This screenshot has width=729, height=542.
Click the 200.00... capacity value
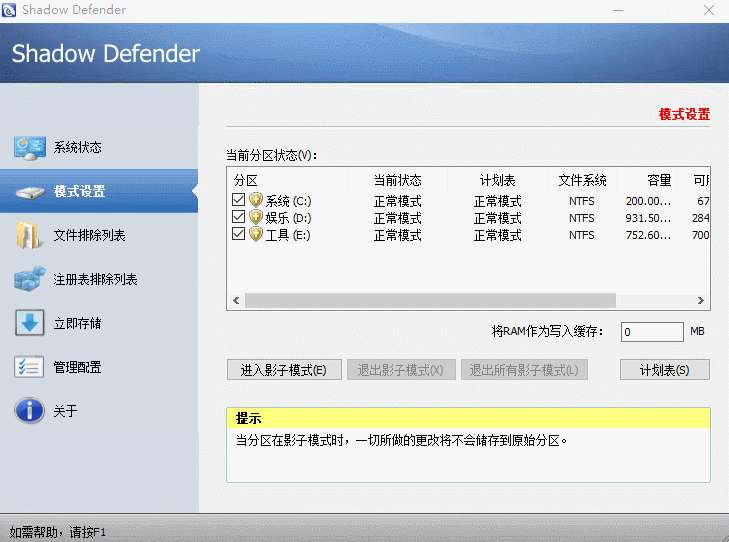tap(648, 201)
